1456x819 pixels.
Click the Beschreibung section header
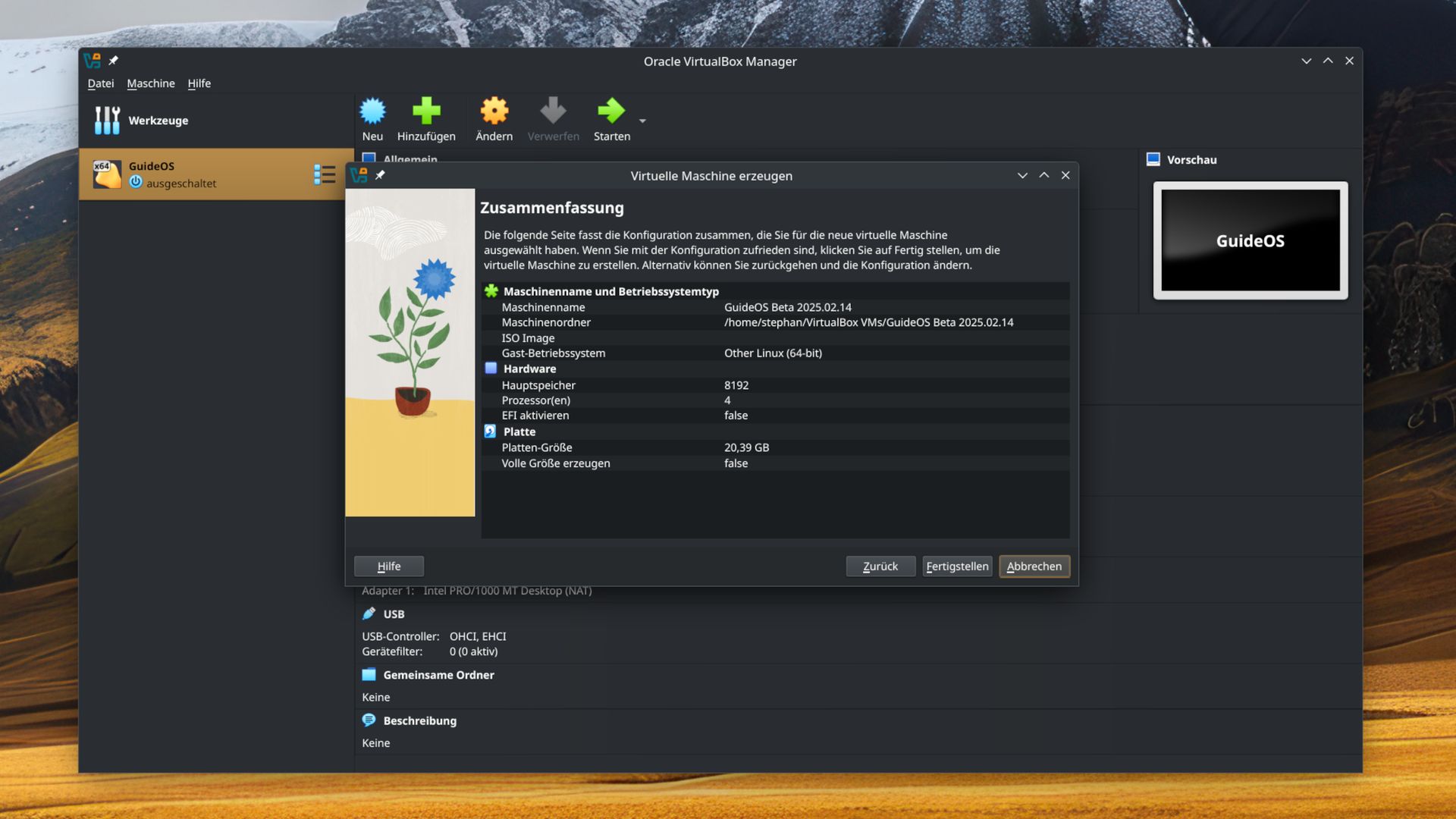tap(419, 720)
